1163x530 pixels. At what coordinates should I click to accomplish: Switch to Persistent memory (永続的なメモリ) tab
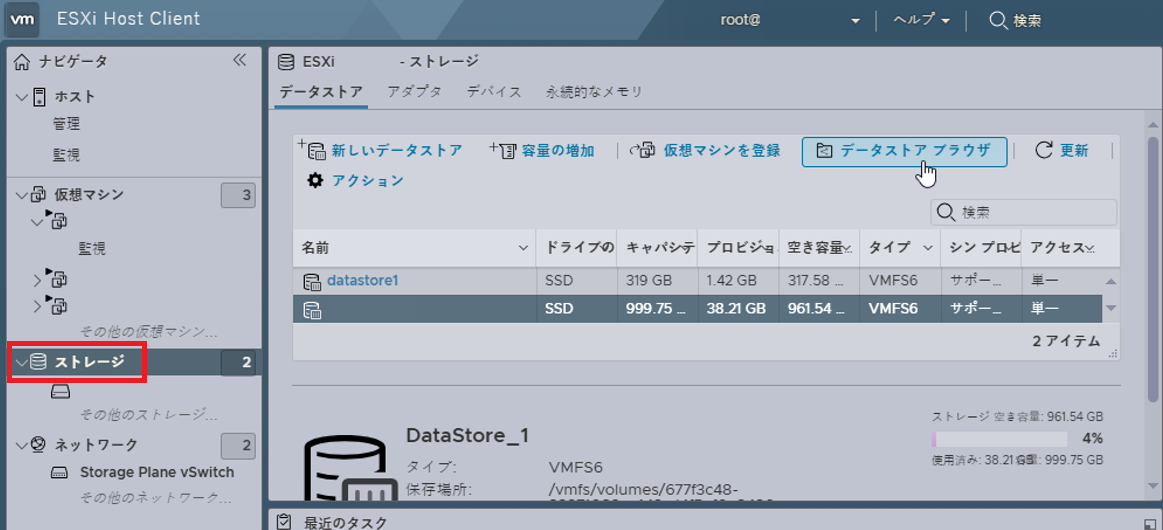[594, 92]
